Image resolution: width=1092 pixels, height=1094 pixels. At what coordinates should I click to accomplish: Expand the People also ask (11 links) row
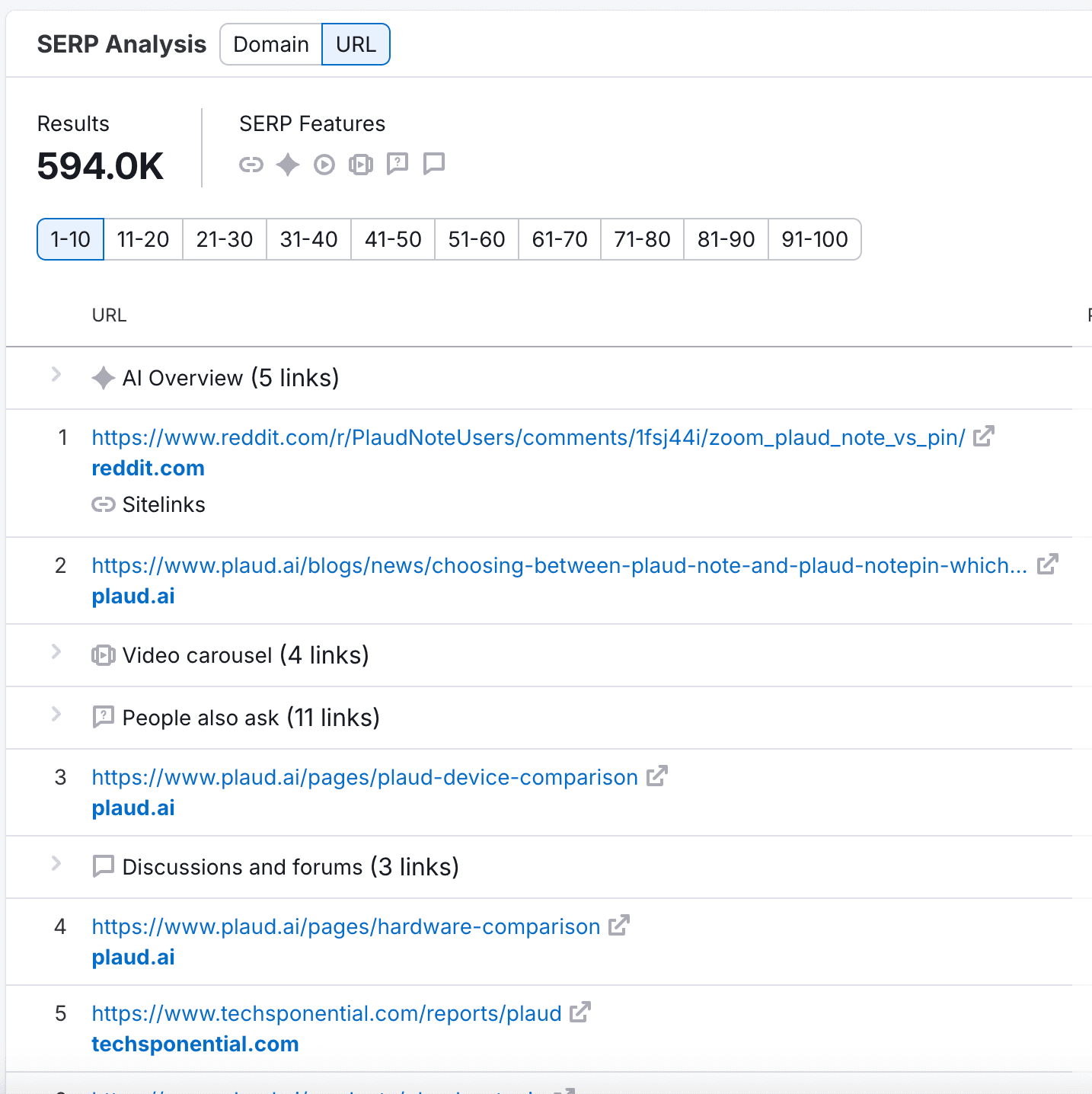click(x=56, y=714)
